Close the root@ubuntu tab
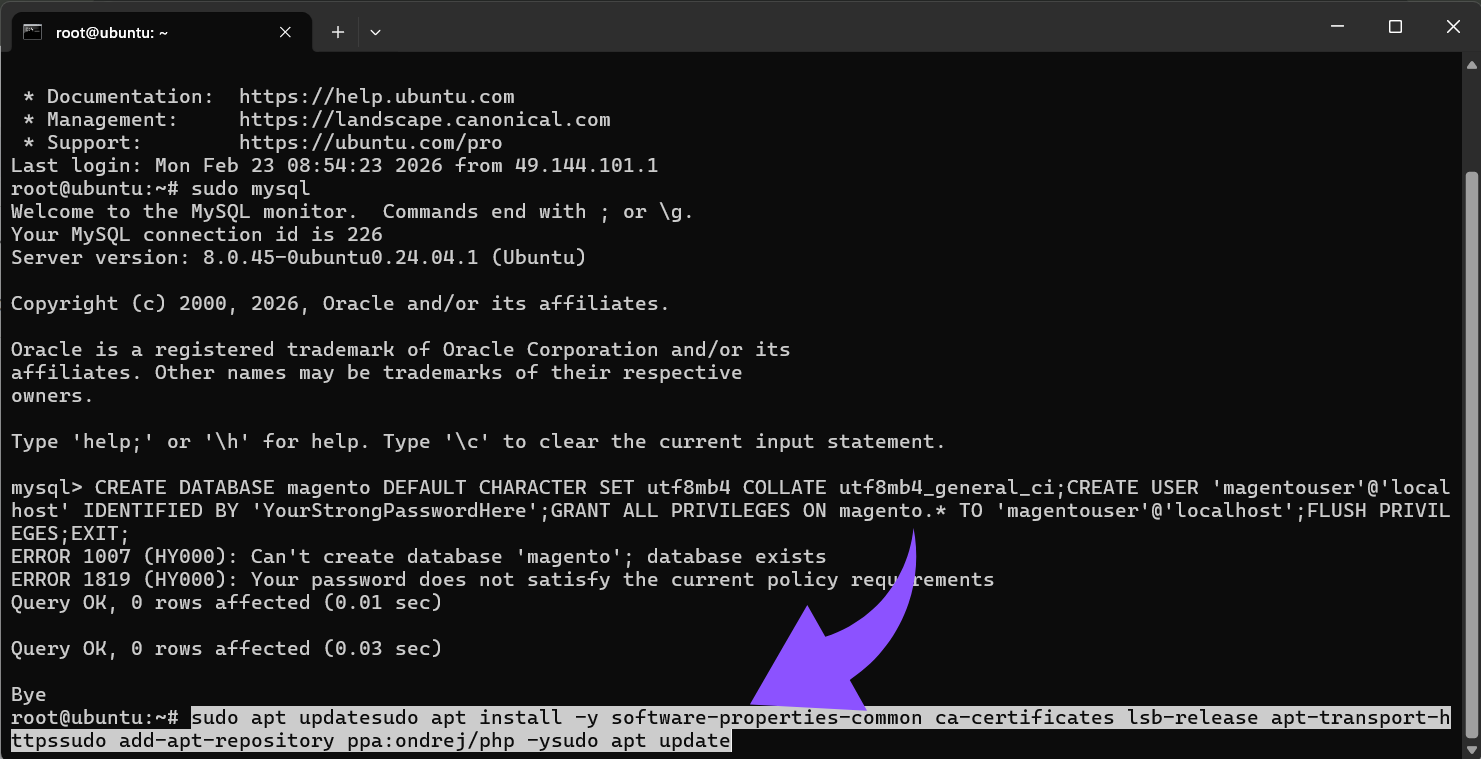This screenshot has height=759, width=1481. 285,32
